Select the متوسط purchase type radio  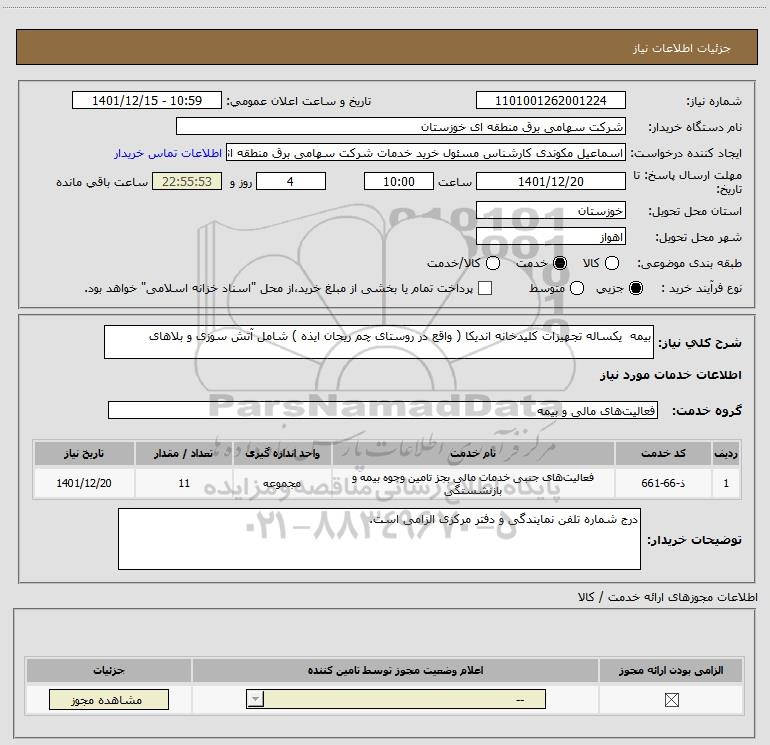(x=577, y=288)
